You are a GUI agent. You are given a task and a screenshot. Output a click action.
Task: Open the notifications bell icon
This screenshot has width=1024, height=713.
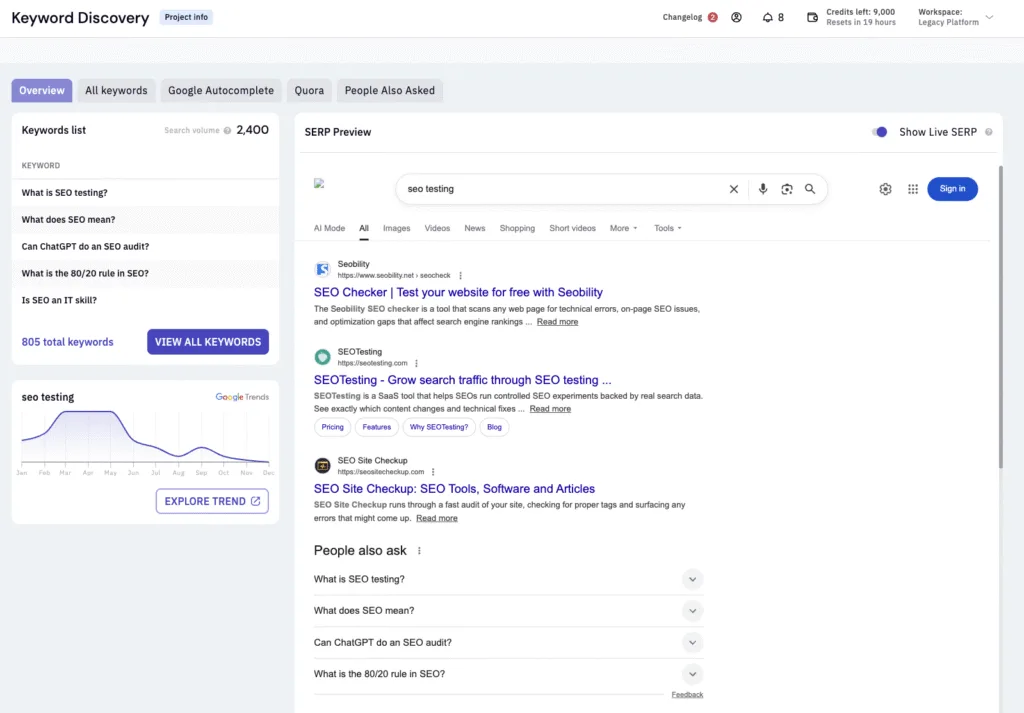coord(767,17)
